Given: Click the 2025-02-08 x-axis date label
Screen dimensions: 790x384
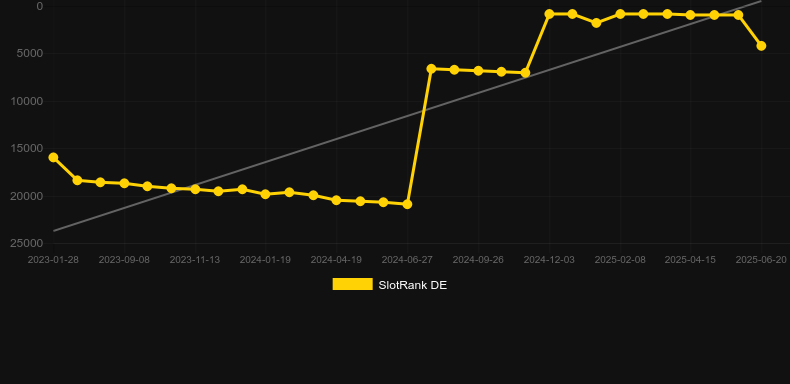Looking at the screenshot, I should point(620,260).
